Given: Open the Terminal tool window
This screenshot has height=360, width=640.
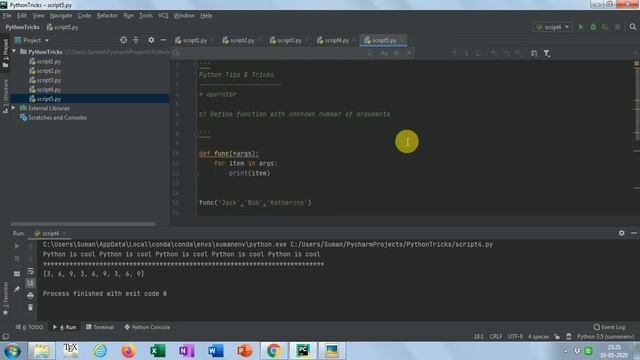Looking at the screenshot, I should (100, 327).
